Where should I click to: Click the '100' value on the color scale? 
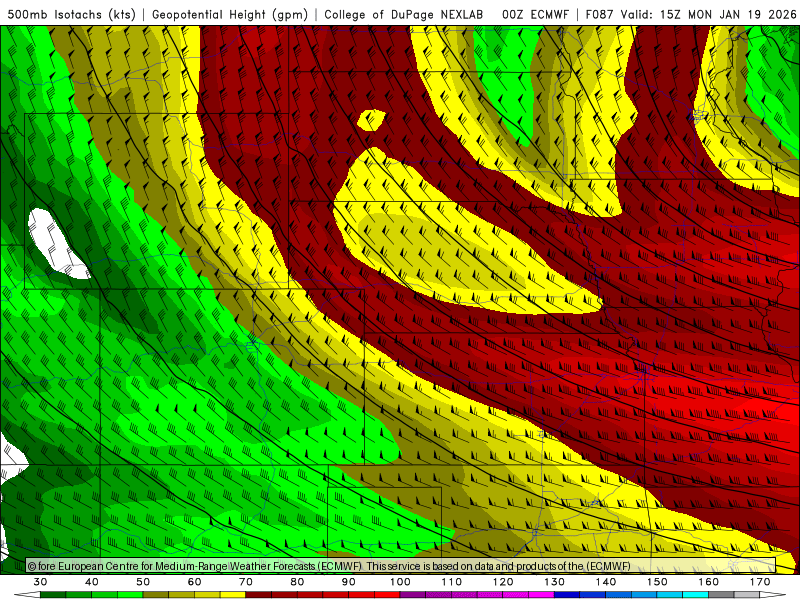coord(400,582)
